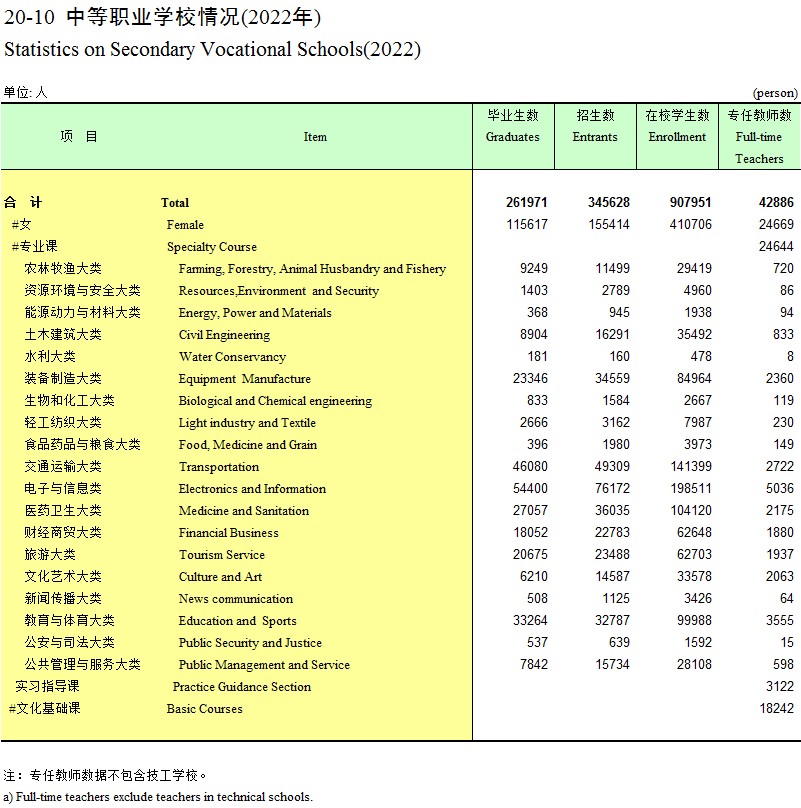Click Energy, Power and Materials label
Screen dimensions: 801x808
pyautogui.click(x=255, y=313)
